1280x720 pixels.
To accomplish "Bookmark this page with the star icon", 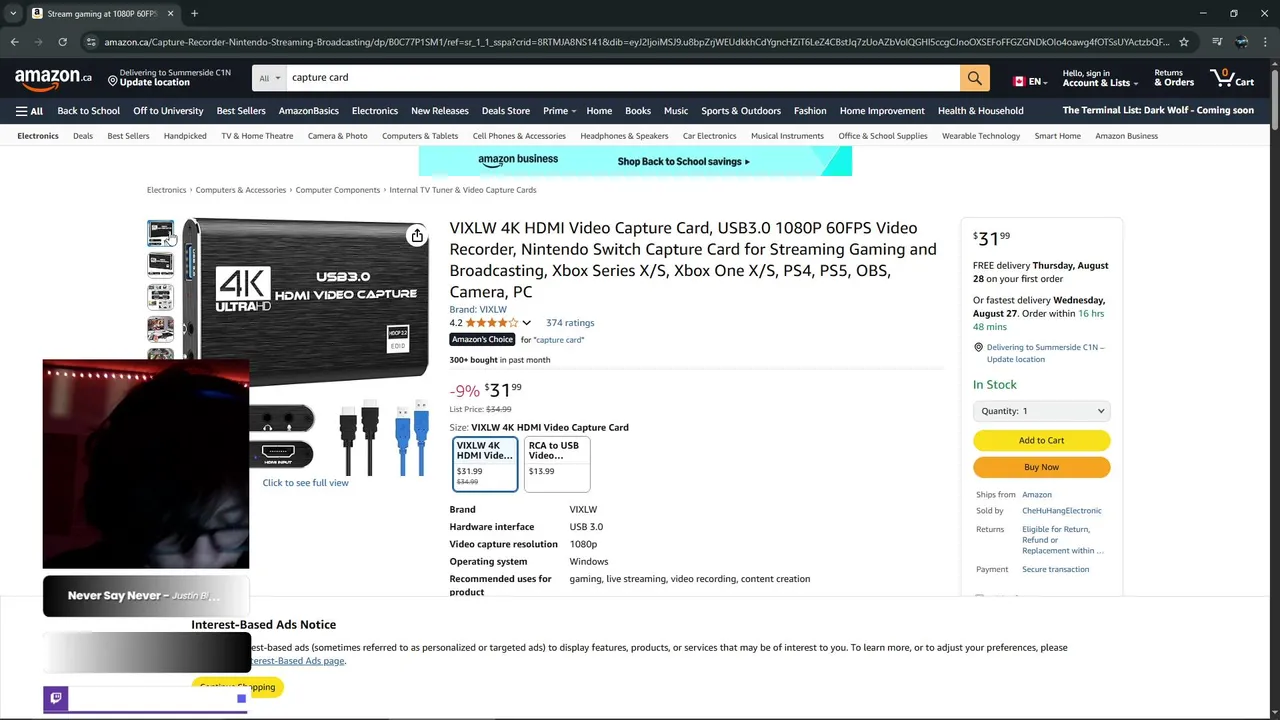I will point(1184,42).
